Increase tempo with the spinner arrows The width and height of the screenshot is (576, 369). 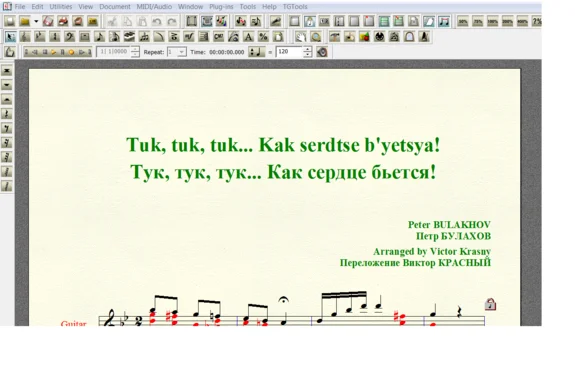pyautogui.click(x=308, y=49)
